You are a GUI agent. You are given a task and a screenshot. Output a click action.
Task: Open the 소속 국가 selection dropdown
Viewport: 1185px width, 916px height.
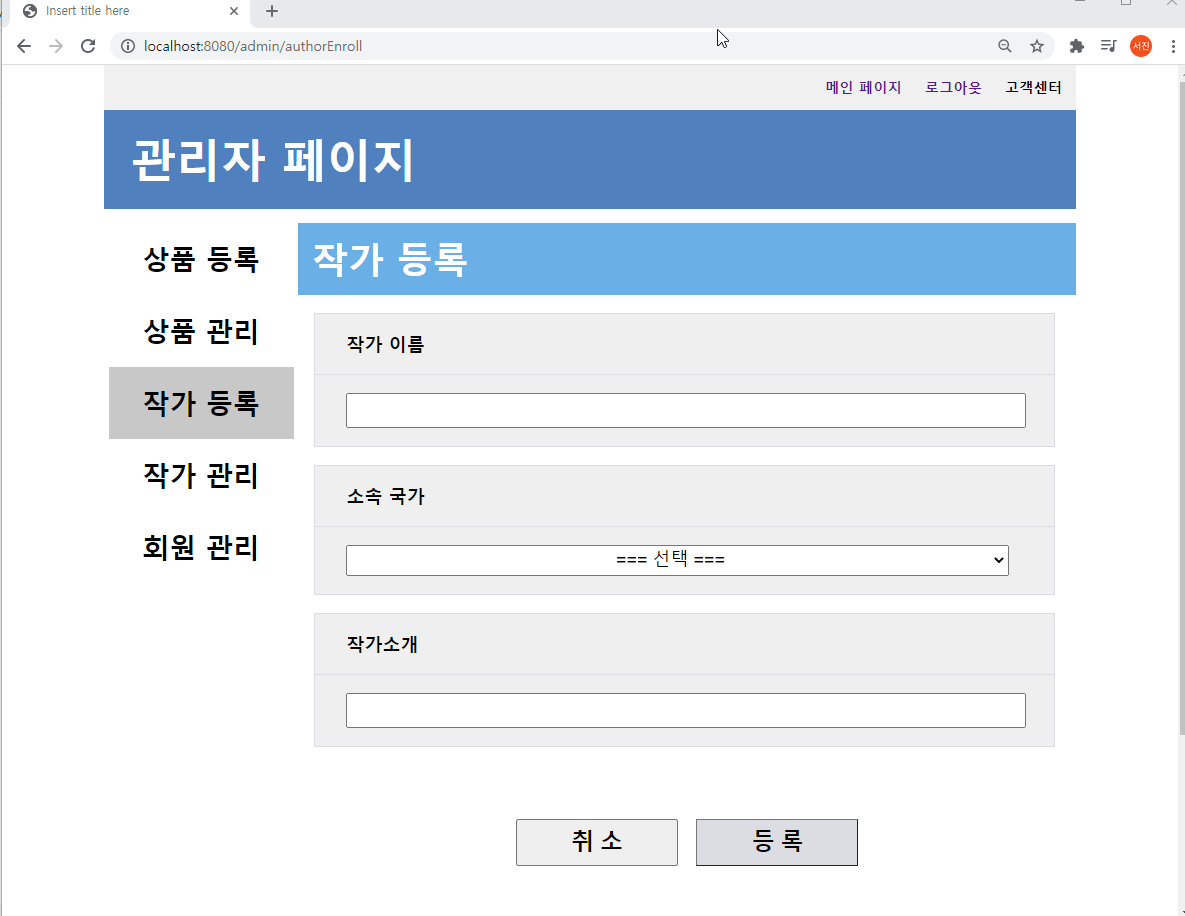click(677, 560)
